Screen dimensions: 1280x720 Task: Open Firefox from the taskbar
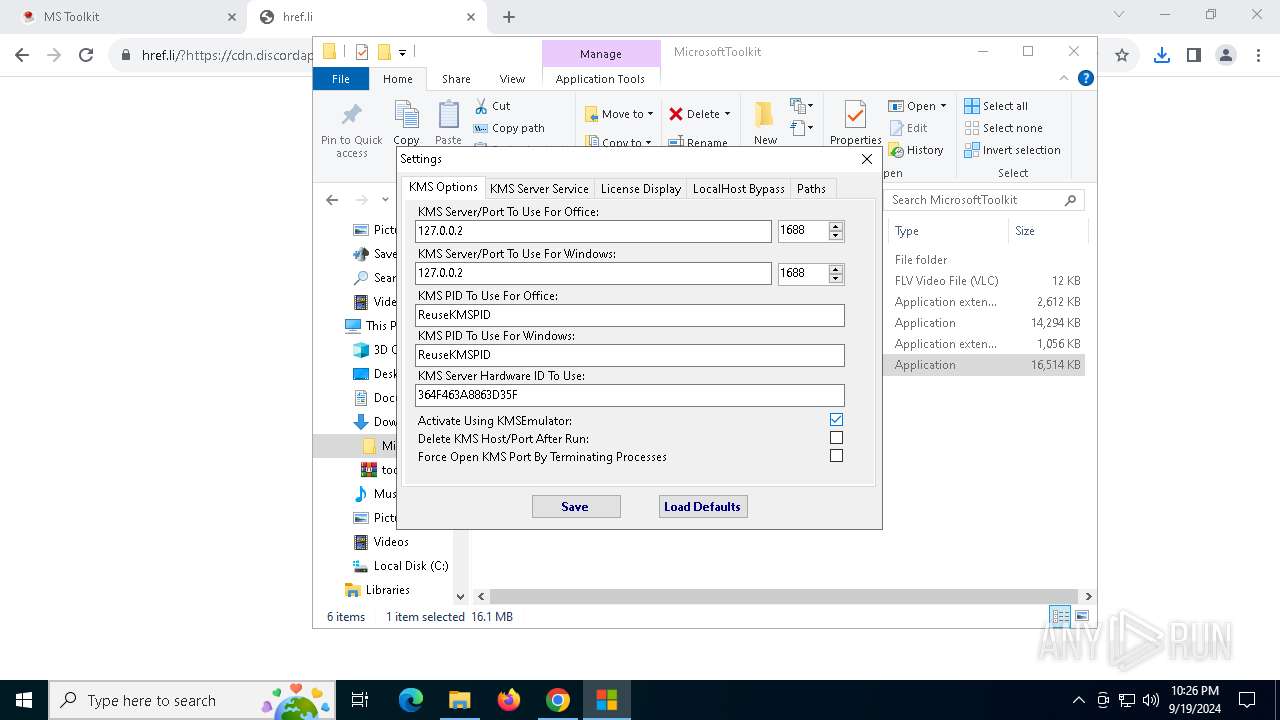tap(509, 700)
